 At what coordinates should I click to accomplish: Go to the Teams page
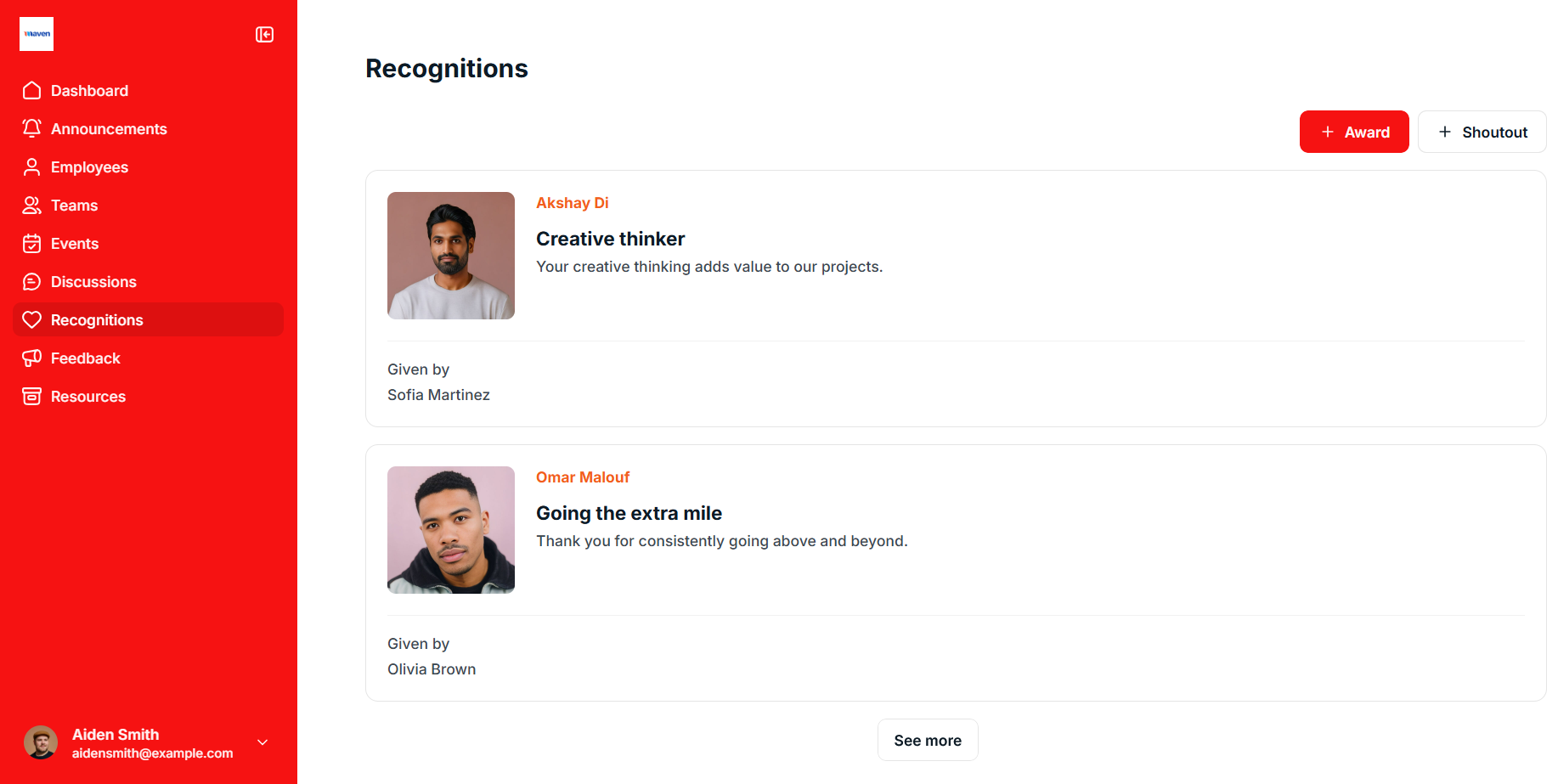75,206
